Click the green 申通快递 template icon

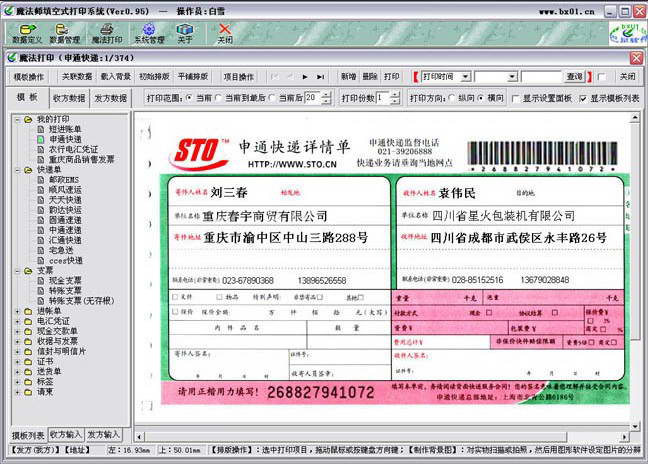tap(40, 140)
